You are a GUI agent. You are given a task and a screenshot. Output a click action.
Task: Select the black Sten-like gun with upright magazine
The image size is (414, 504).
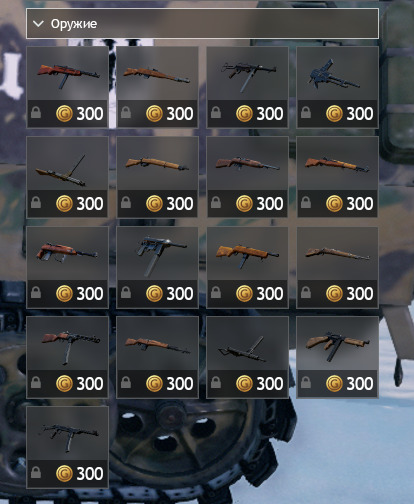pyautogui.click(x=247, y=357)
